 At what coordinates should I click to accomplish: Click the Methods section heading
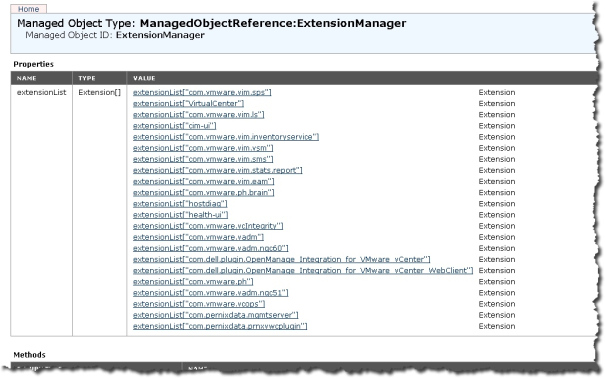(x=29, y=355)
